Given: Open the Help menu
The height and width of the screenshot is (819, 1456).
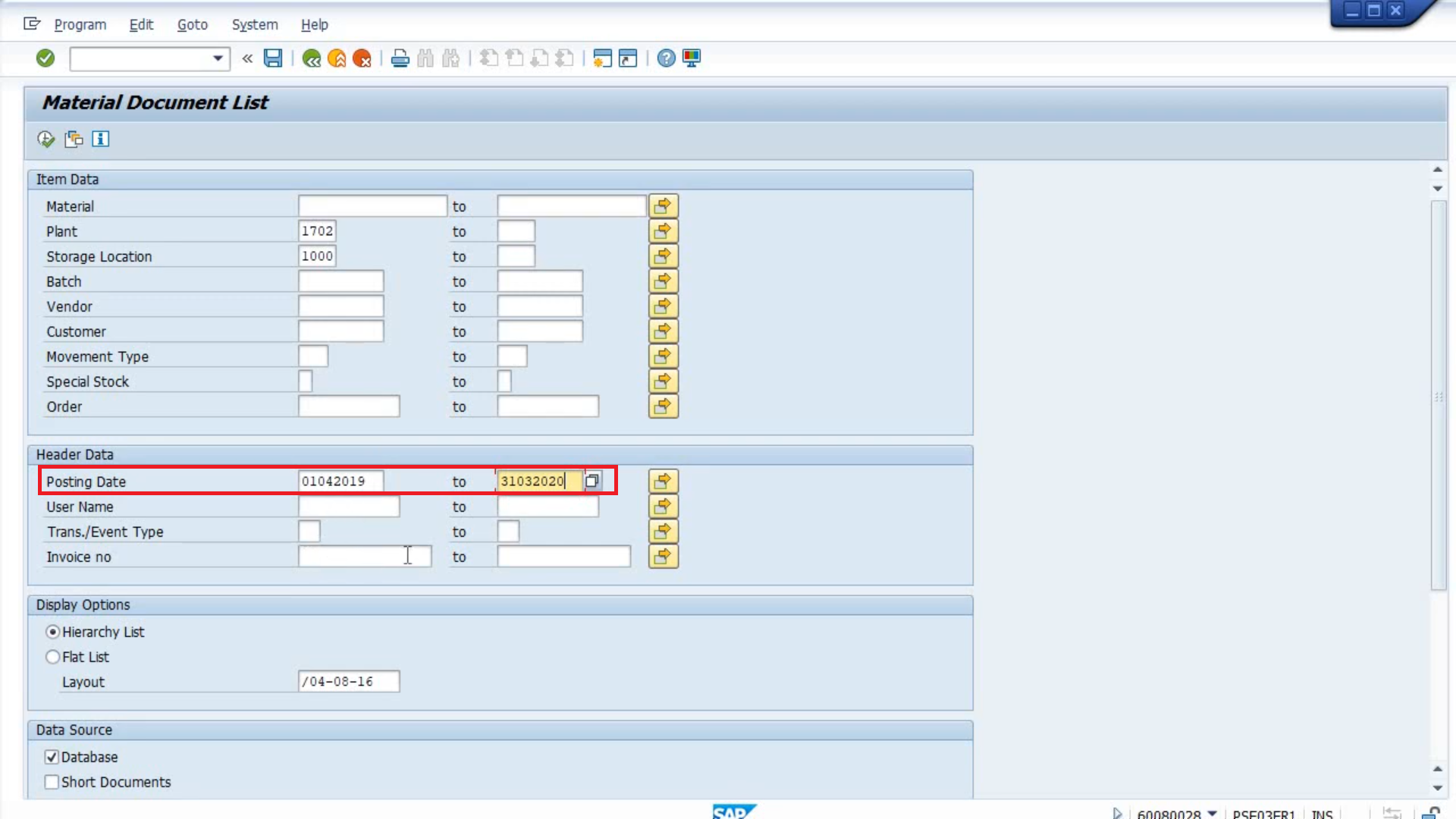Looking at the screenshot, I should point(314,24).
